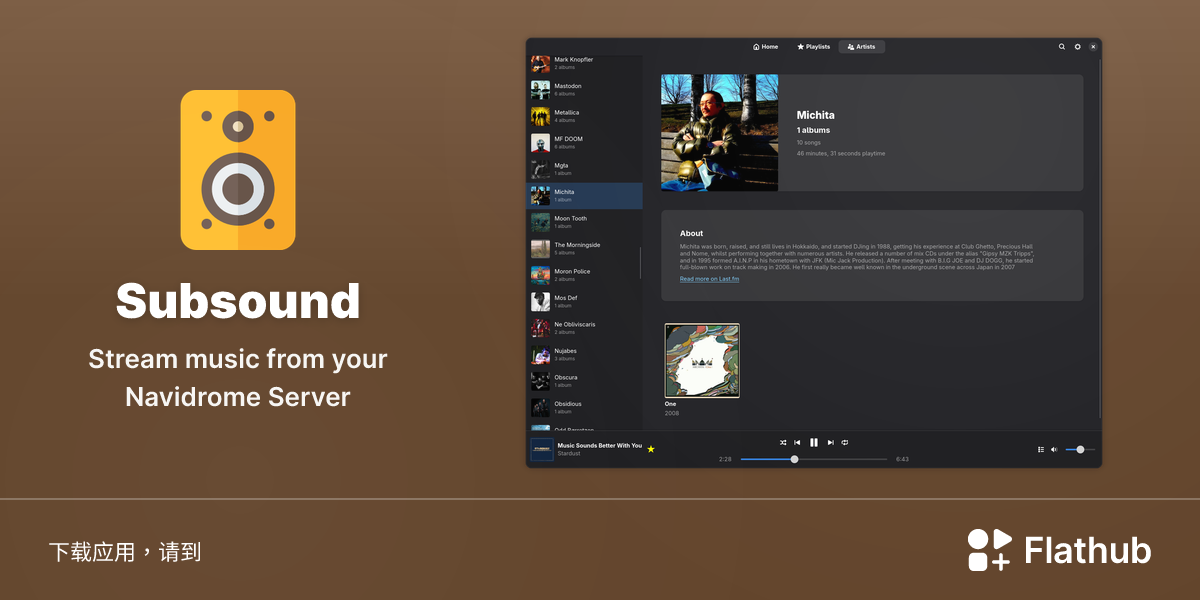This screenshot has height=600, width=1200.
Task: Close the Subsound window
Action: tap(1093, 47)
